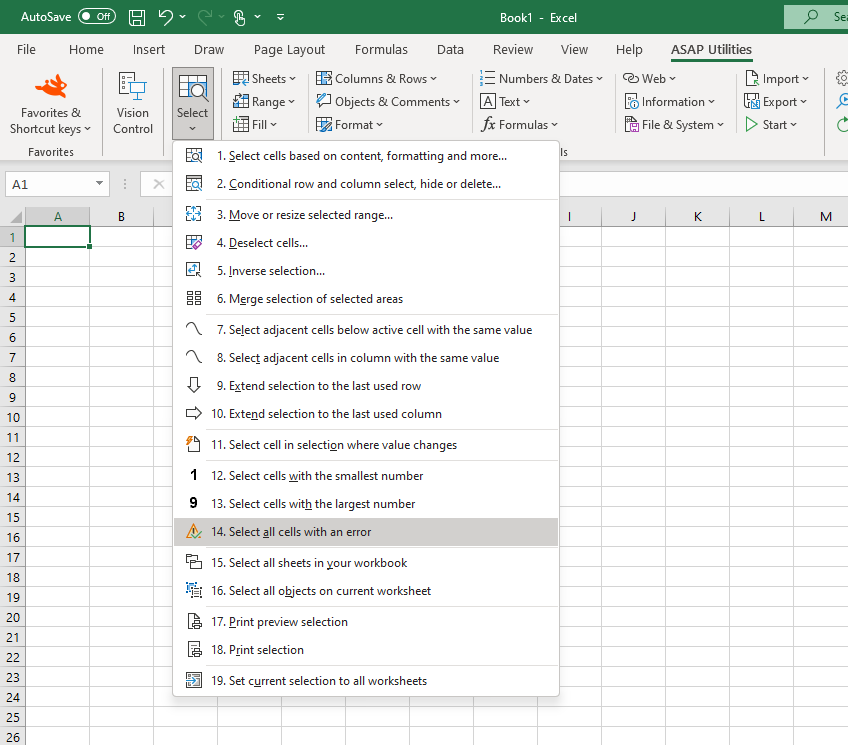Click Move or resize selected range icon
This screenshot has height=745, width=848.
(x=194, y=215)
